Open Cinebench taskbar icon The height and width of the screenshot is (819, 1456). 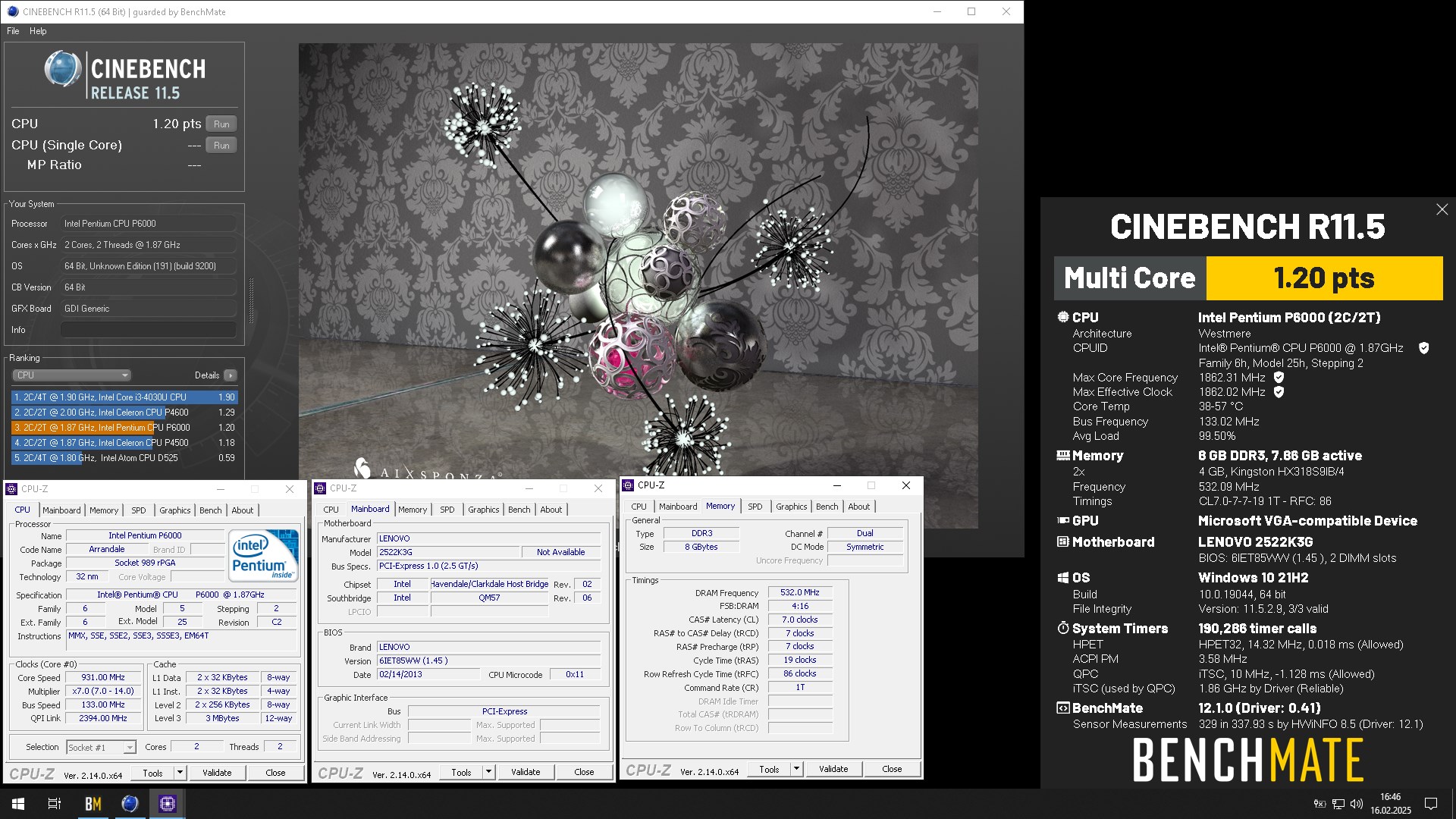pos(130,804)
